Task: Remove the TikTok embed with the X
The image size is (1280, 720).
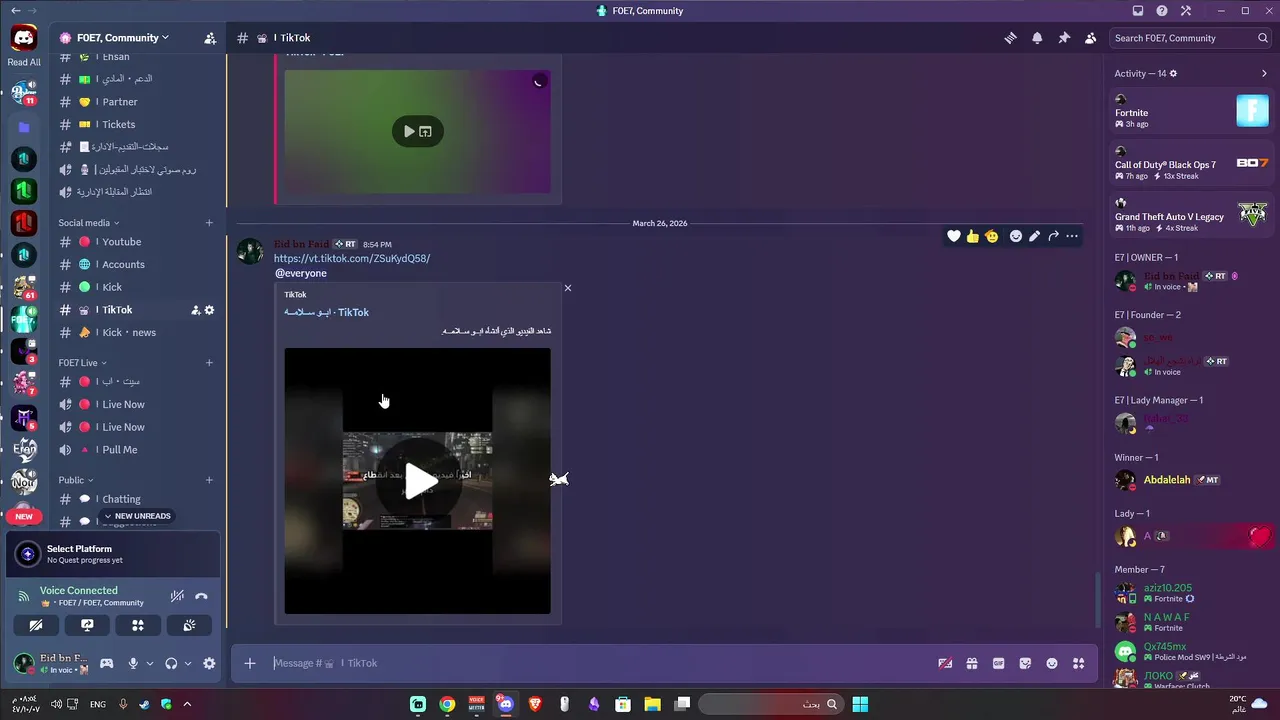Action: click(568, 288)
